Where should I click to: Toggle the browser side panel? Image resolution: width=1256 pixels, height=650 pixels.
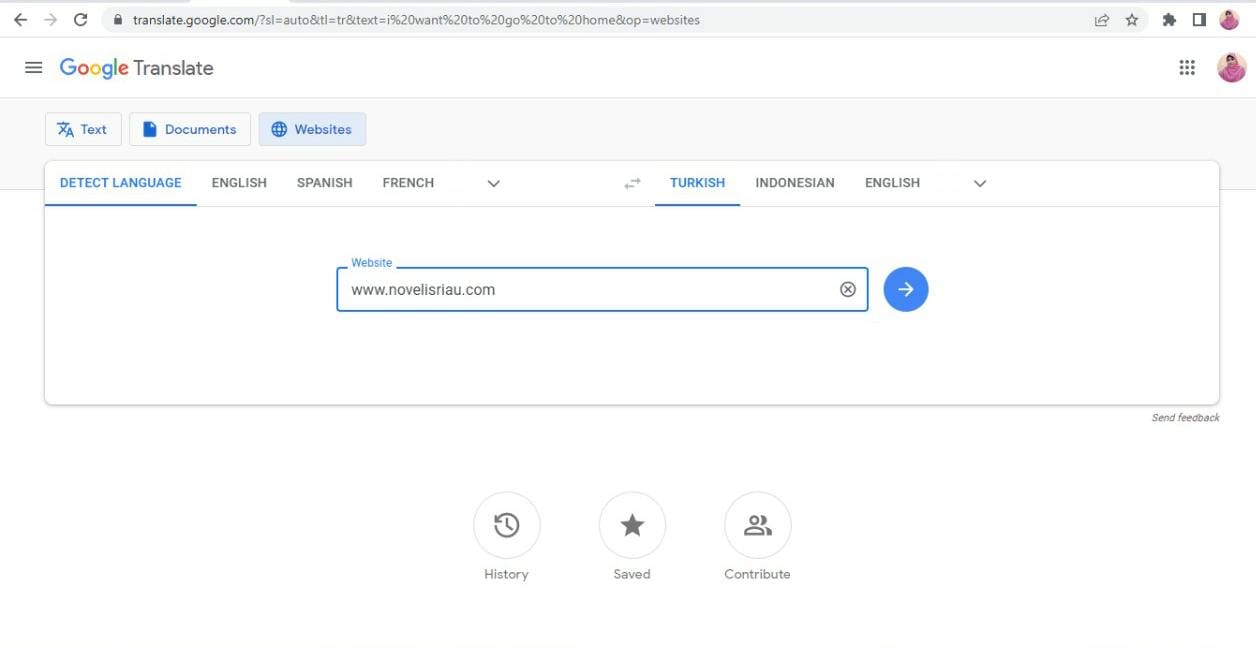1199,20
